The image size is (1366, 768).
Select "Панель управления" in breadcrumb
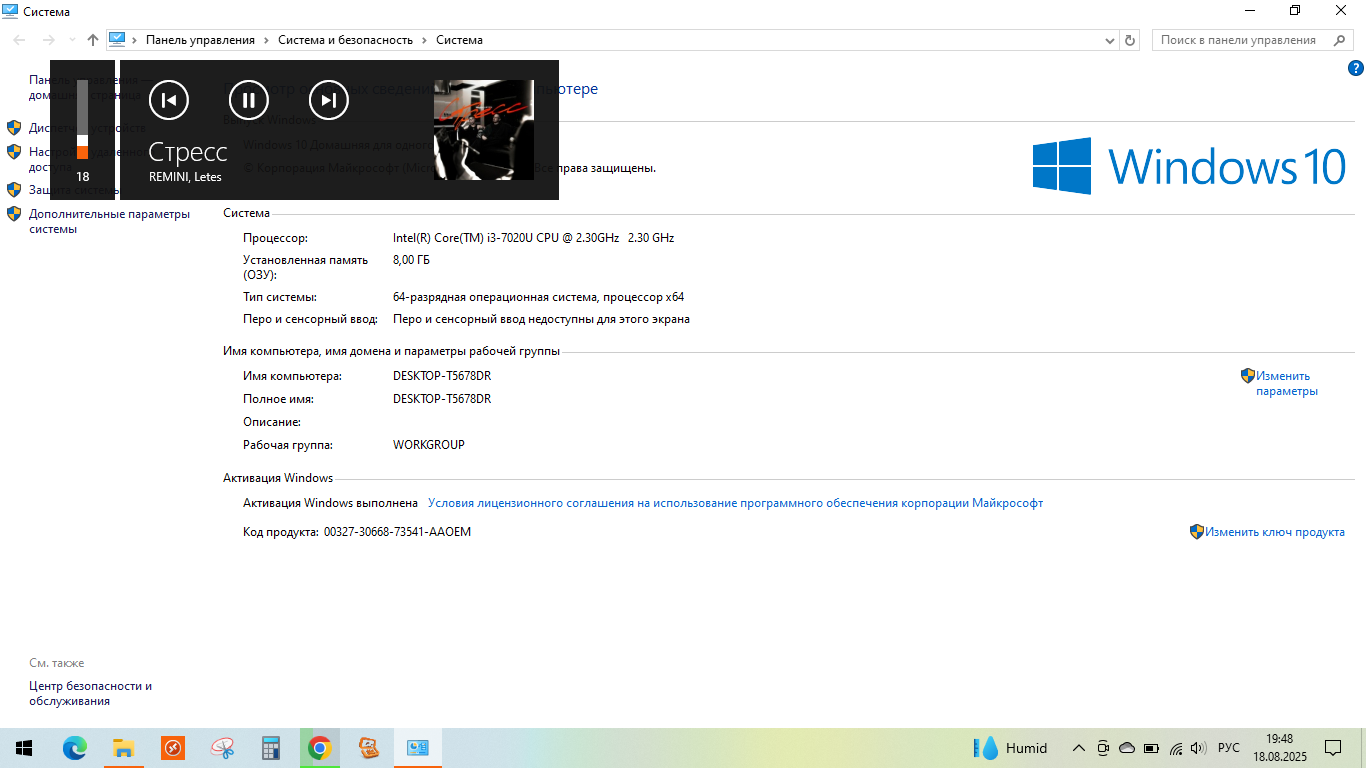click(x=200, y=40)
